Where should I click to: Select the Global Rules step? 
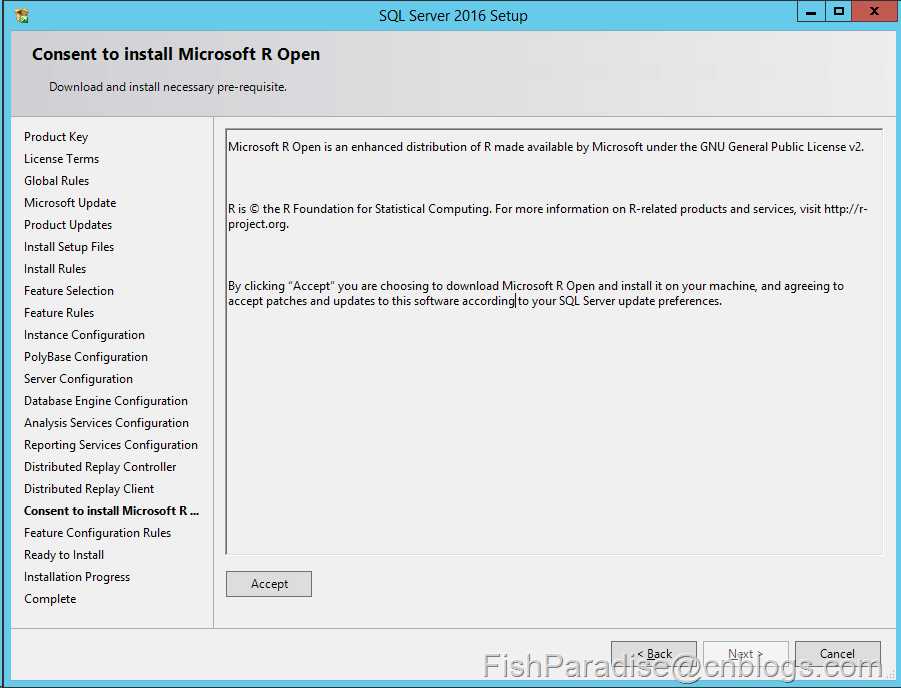tap(56, 180)
